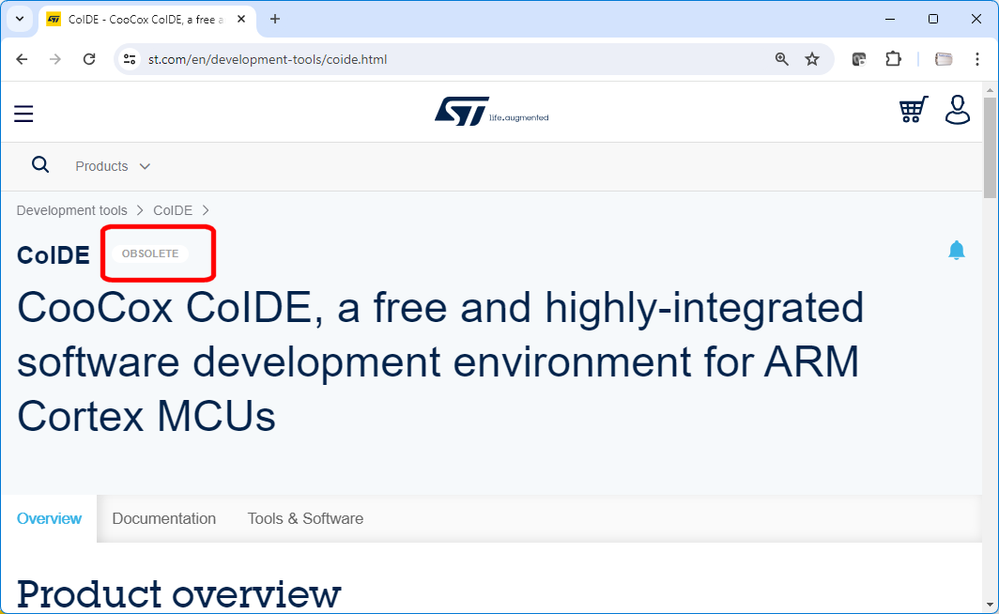
Task: Open a new browser tab
Action: click(x=275, y=19)
